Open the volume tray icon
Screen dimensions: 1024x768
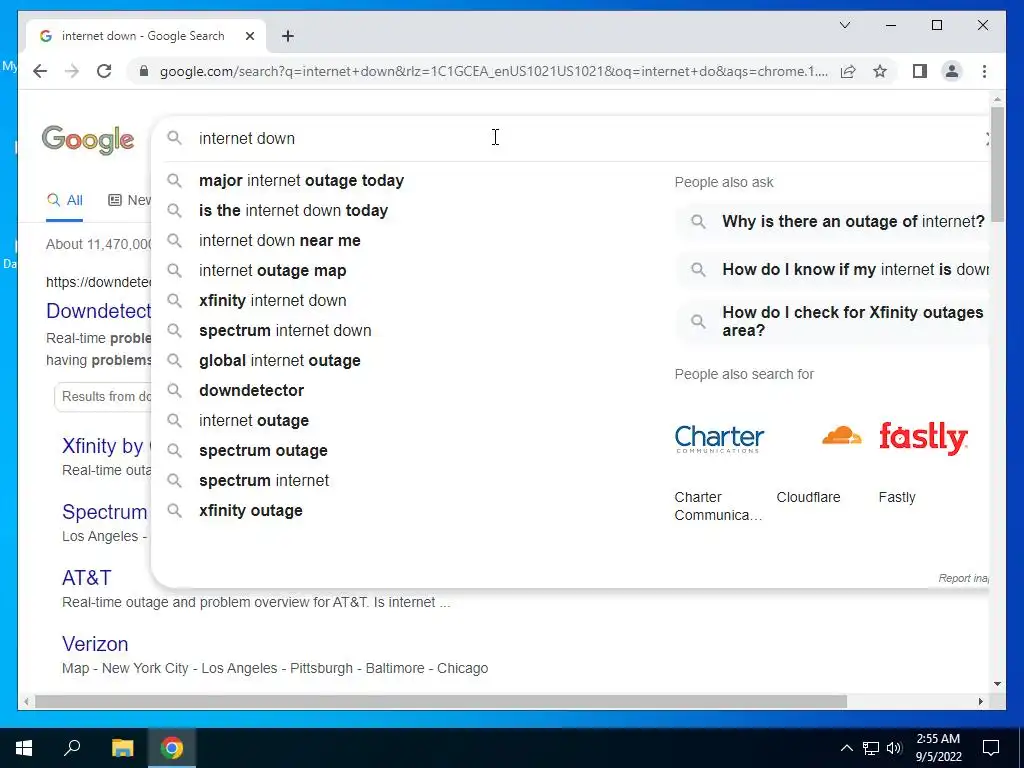click(x=894, y=748)
